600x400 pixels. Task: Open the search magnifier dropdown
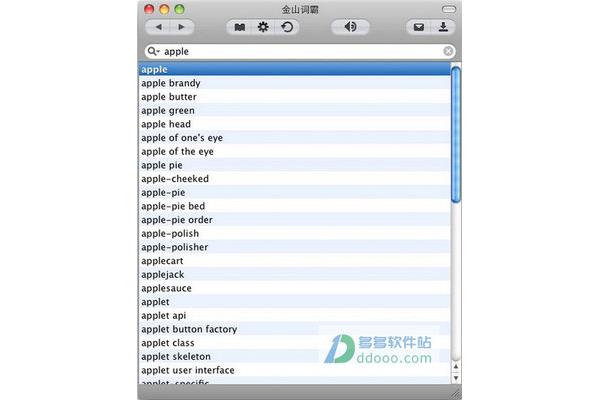[x=153, y=51]
